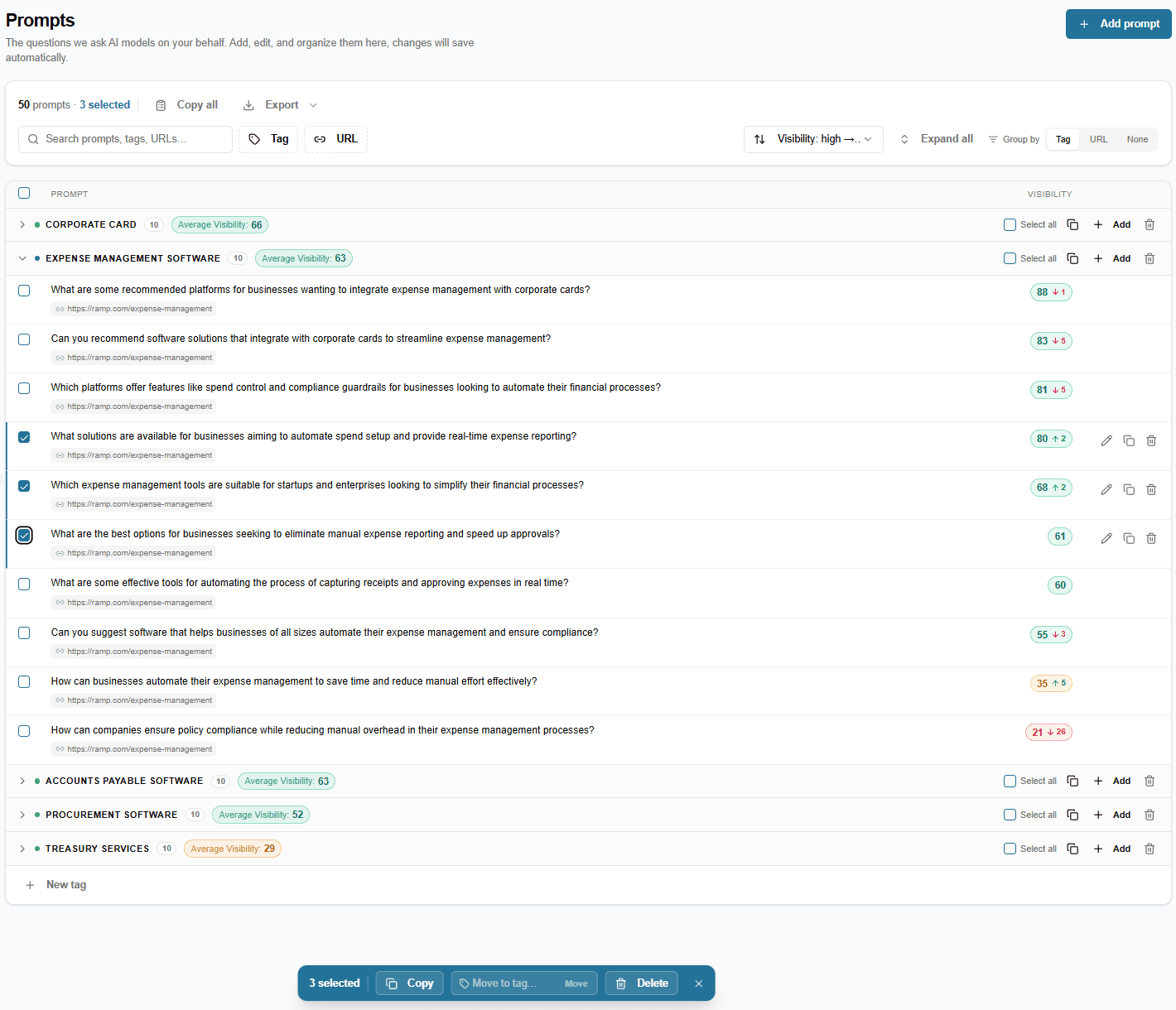This screenshot has height=1010, width=1176.
Task: Expand the Treasury Services group
Action: coord(22,849)
